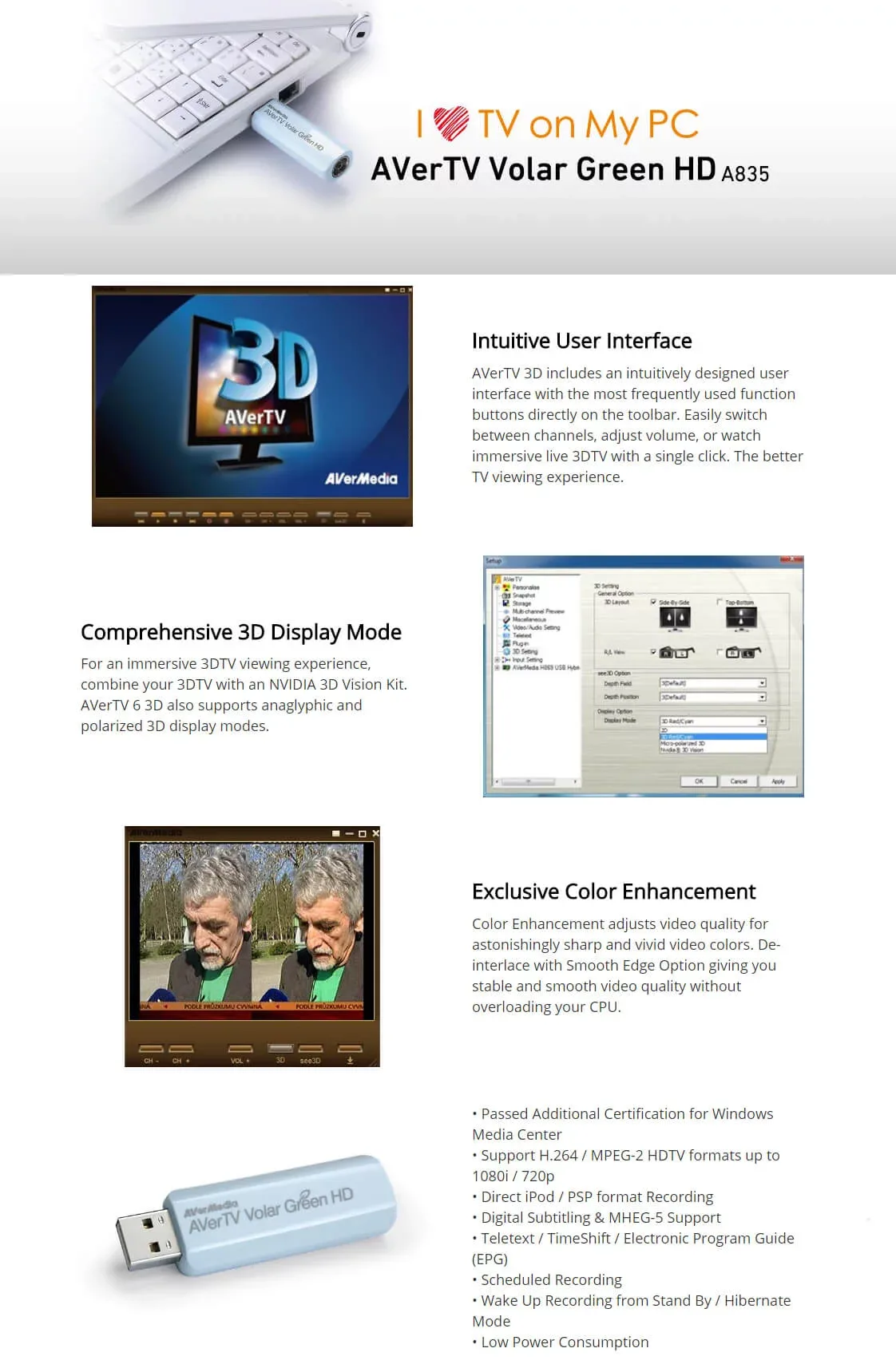Click the 'Low Power Consumption' bullet

561,1342
